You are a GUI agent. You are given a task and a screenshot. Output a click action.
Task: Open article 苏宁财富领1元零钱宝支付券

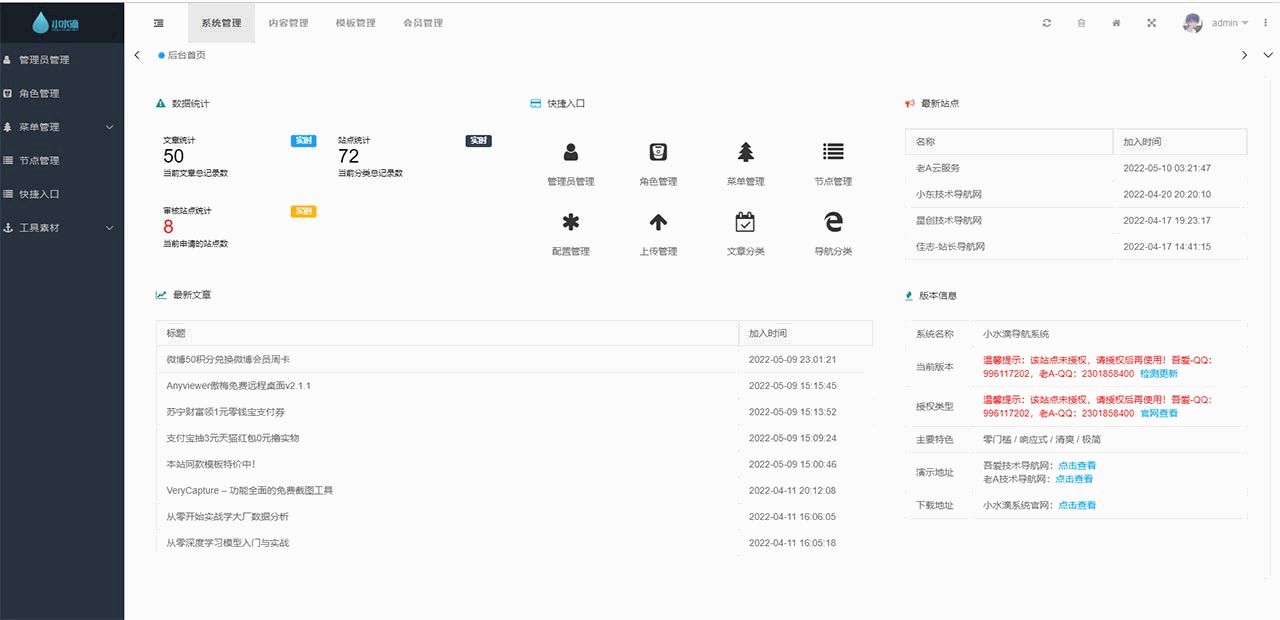pyautogui.click(x=226, y=412)
